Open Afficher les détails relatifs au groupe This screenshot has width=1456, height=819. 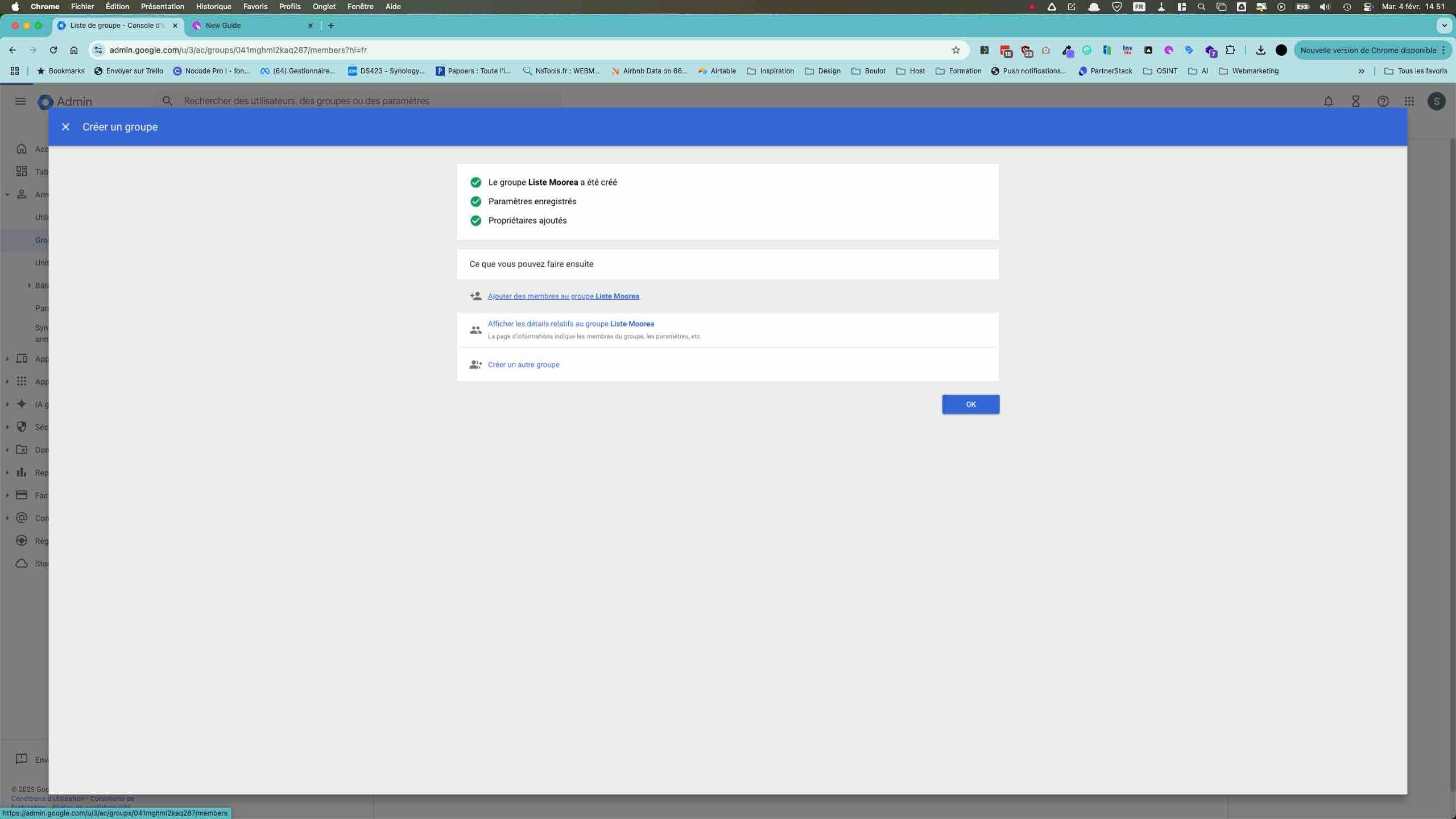pos(570,324)
